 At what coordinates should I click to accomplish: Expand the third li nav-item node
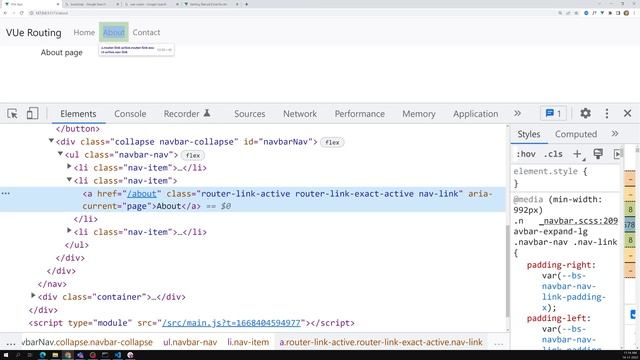tap(69, 231)
